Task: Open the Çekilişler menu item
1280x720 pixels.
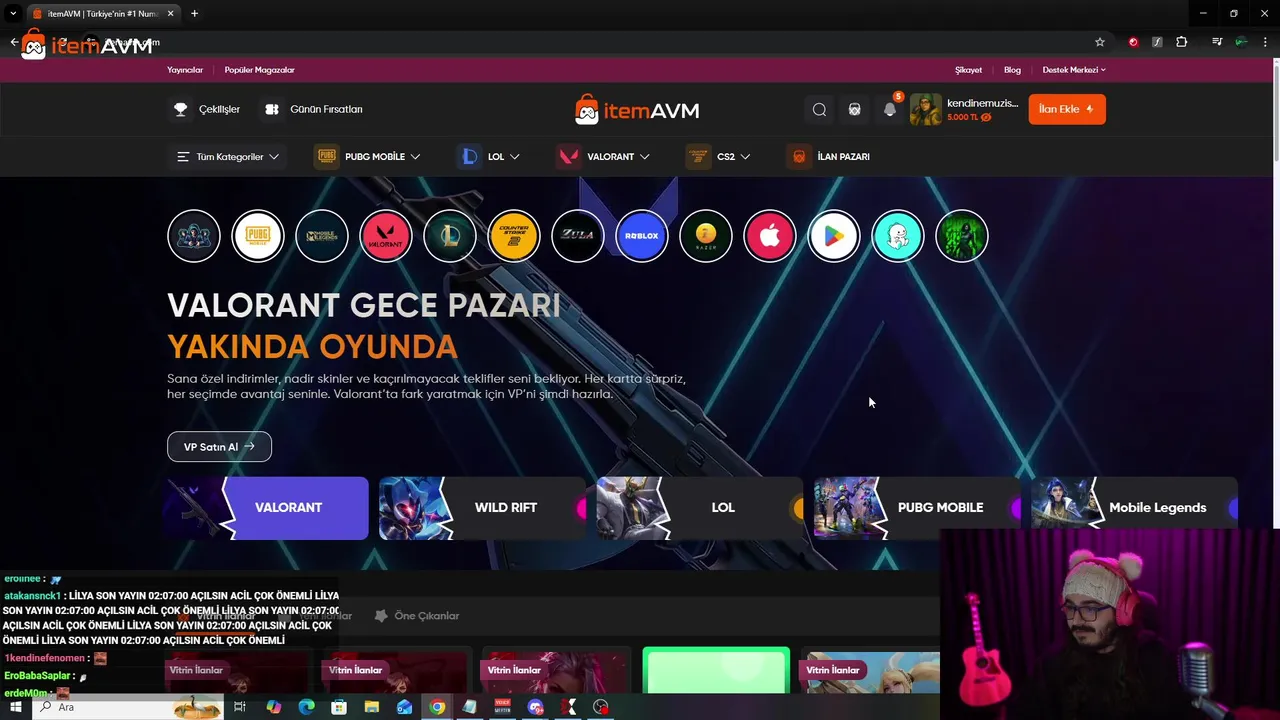Action: point(204,109)
